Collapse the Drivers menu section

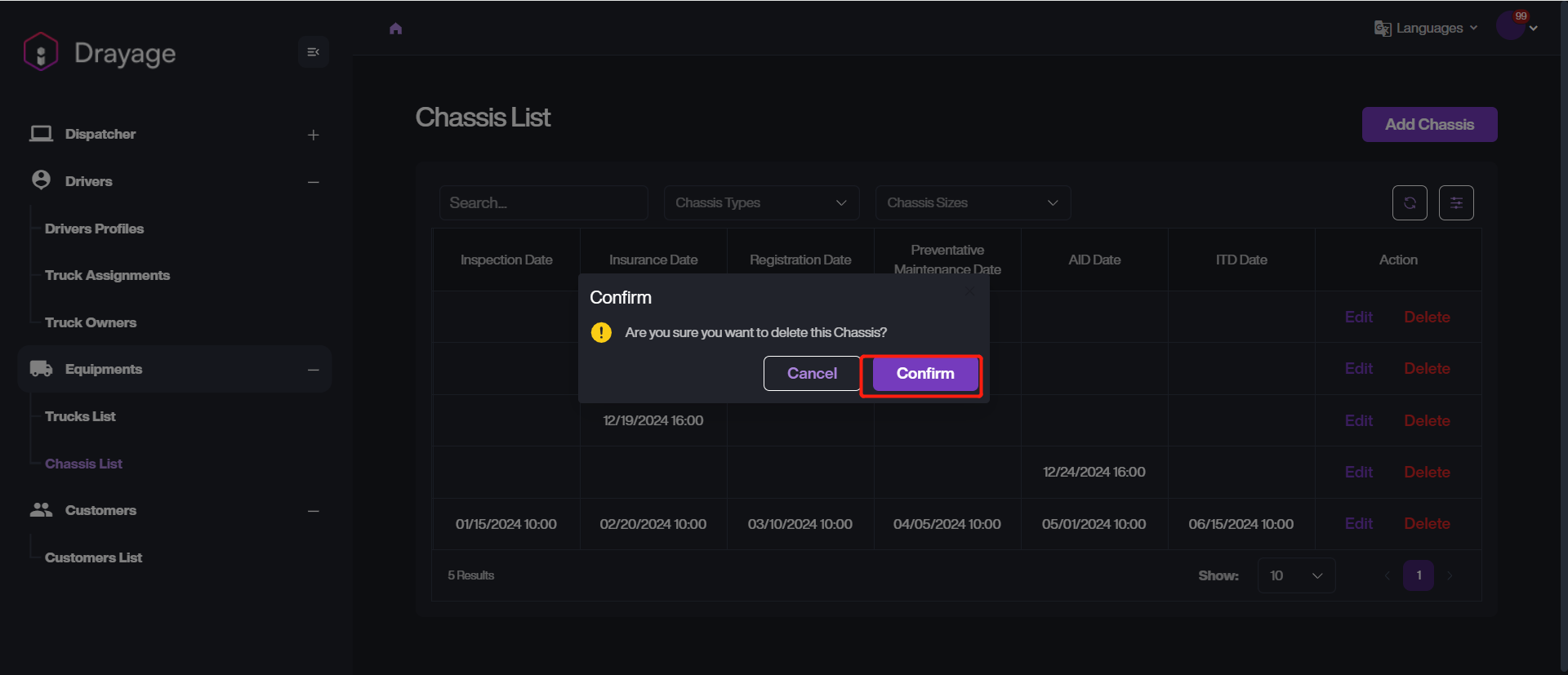coord(313,182)
